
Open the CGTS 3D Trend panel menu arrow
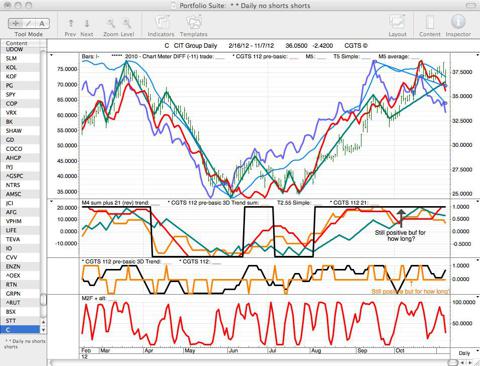click(x=478, y=260)
